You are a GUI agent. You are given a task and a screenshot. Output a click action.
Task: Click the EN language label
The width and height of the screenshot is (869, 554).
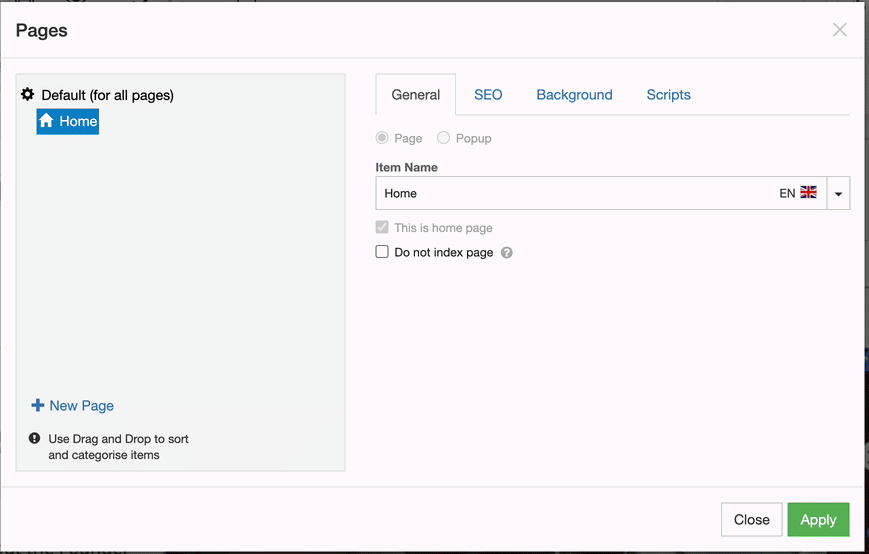click(787, 193)
